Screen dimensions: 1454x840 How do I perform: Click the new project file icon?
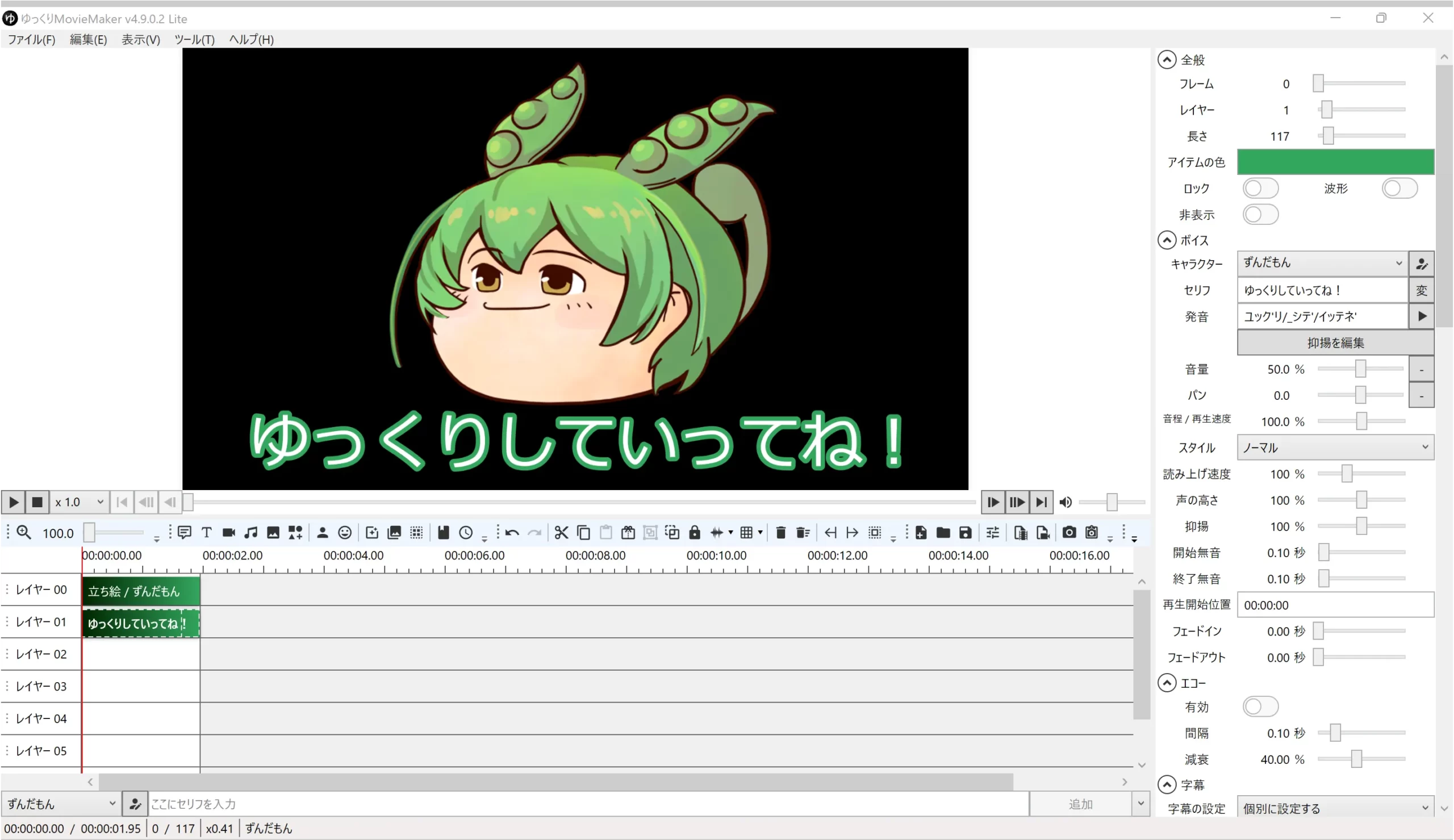(921, 533)
